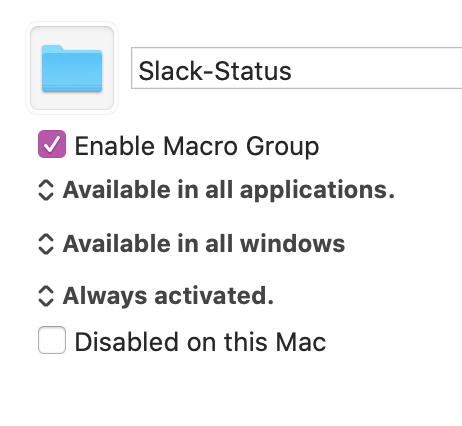This screenshot has width=462, height=426.
Task: Click the purple checkmark box
Action: coord(52,144)
